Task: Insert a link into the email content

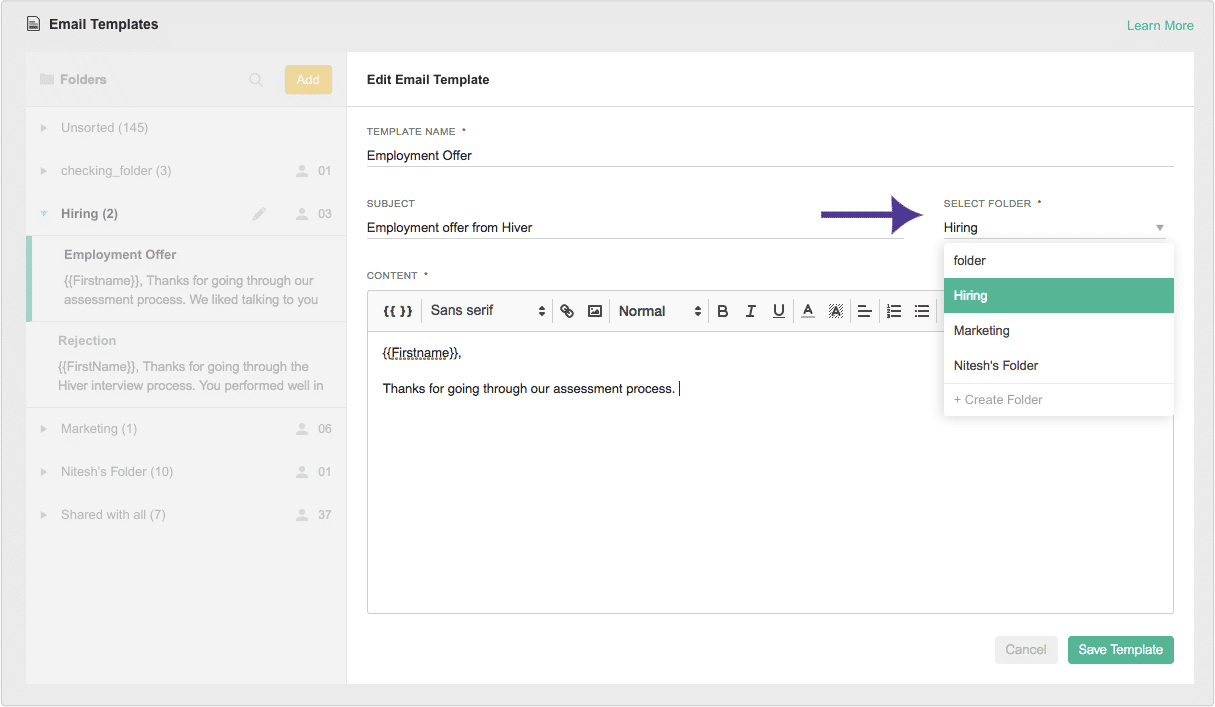Action: pyautogui.click(x=567, y=310)
